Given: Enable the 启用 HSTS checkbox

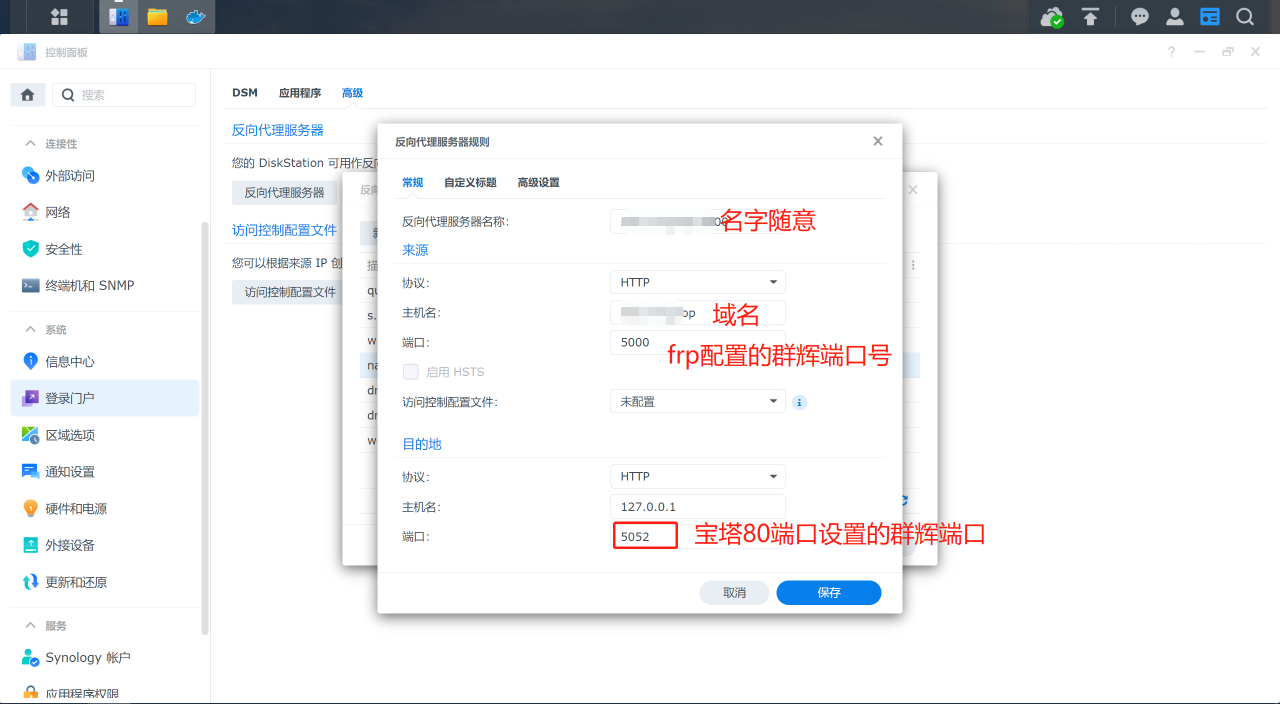Looking at the screenshot, I should click(x=411, y=371).
